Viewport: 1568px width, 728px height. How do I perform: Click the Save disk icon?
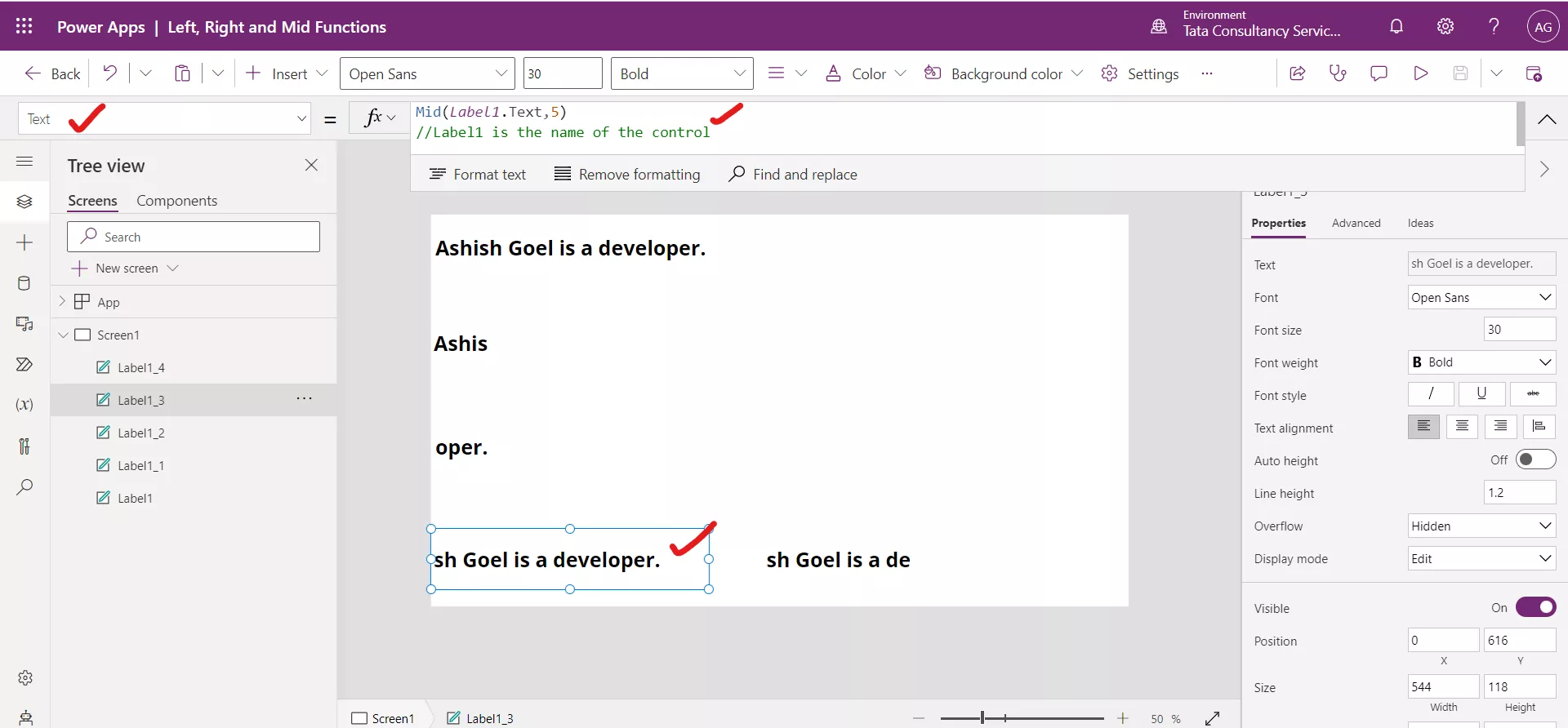(x=1460, y=73)
